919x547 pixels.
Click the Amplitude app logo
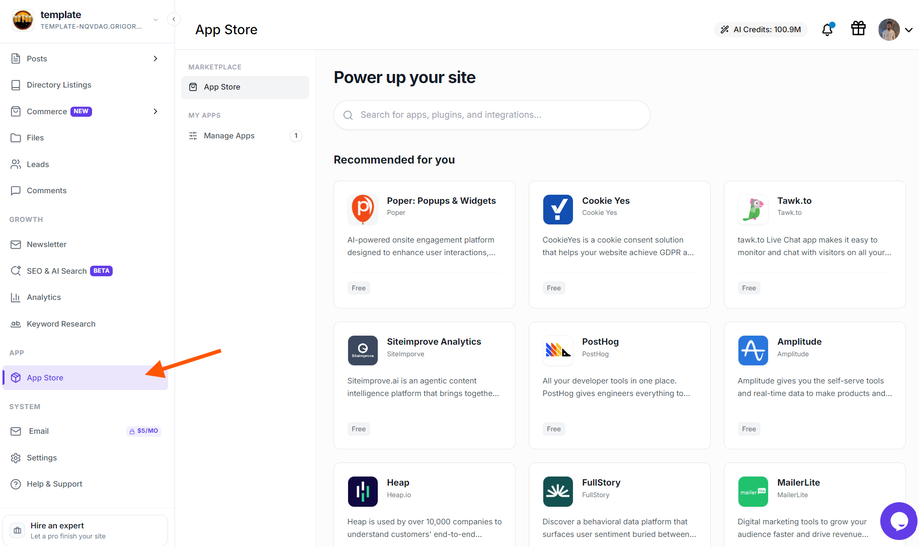[753, 350]
